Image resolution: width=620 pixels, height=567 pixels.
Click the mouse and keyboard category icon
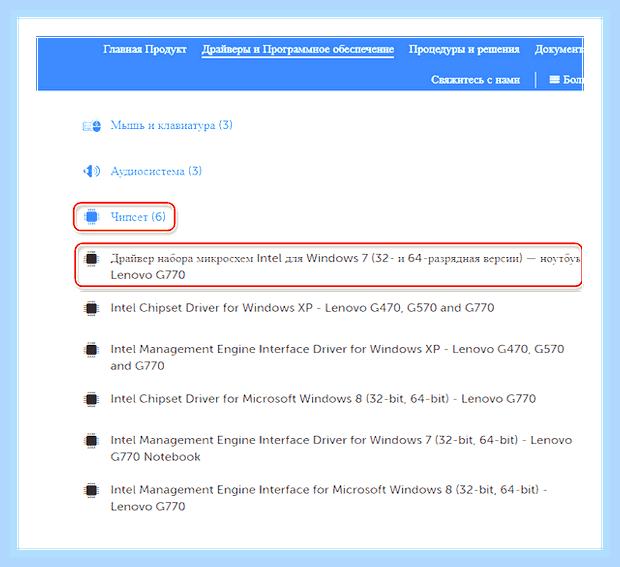(x=91, y=125)
